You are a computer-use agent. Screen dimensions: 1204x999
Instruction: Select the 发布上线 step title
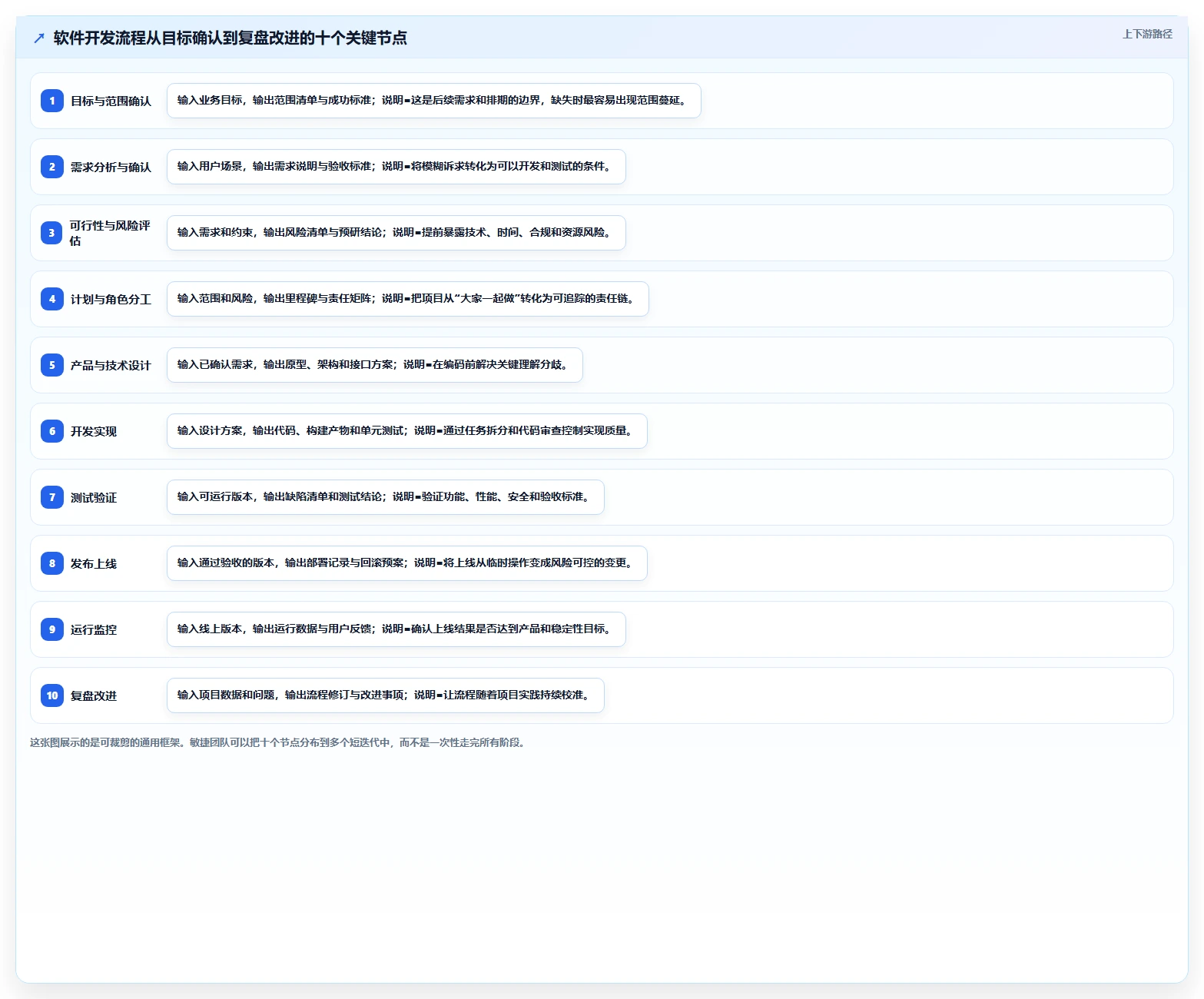94,563
